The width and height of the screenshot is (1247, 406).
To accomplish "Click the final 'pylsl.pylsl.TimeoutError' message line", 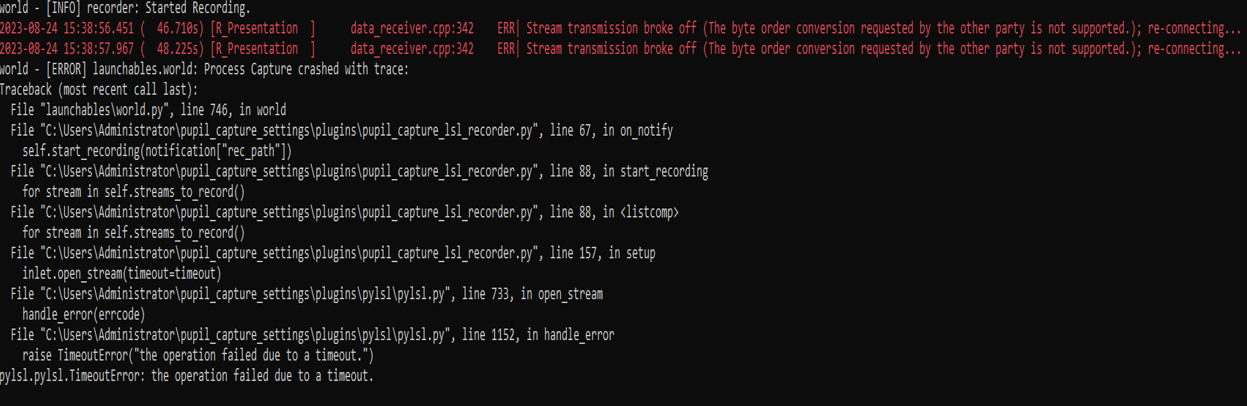I will [x=186, y=376].
